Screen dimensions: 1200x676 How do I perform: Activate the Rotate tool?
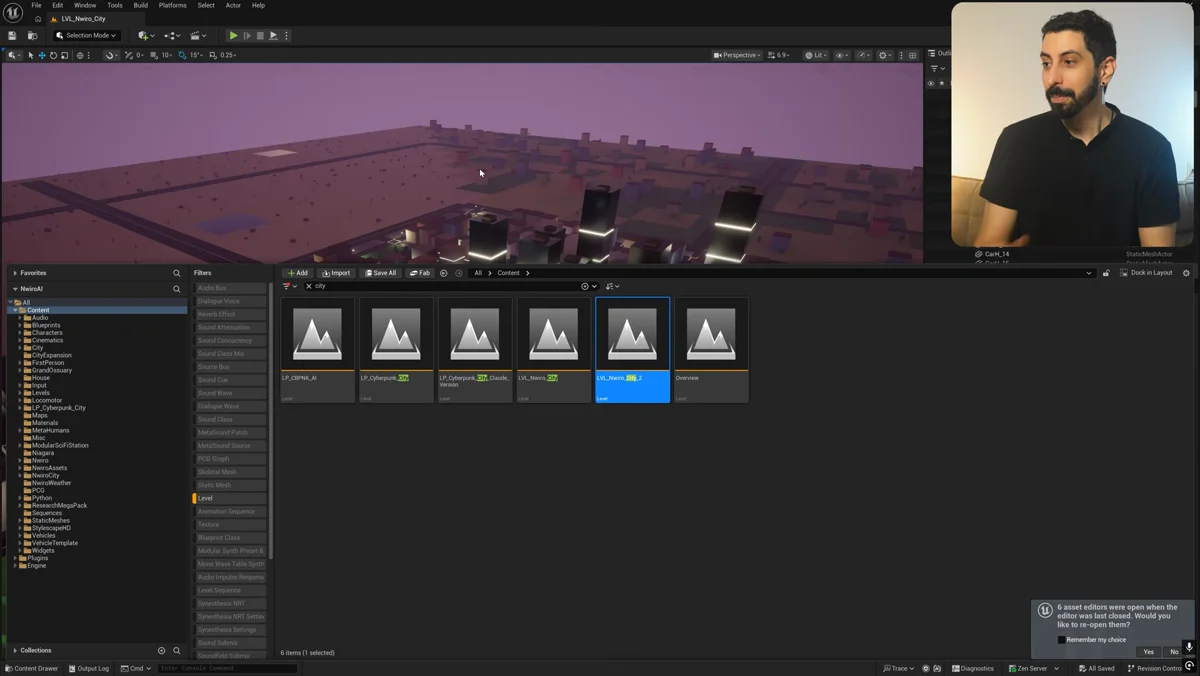[x=53, y=55]
